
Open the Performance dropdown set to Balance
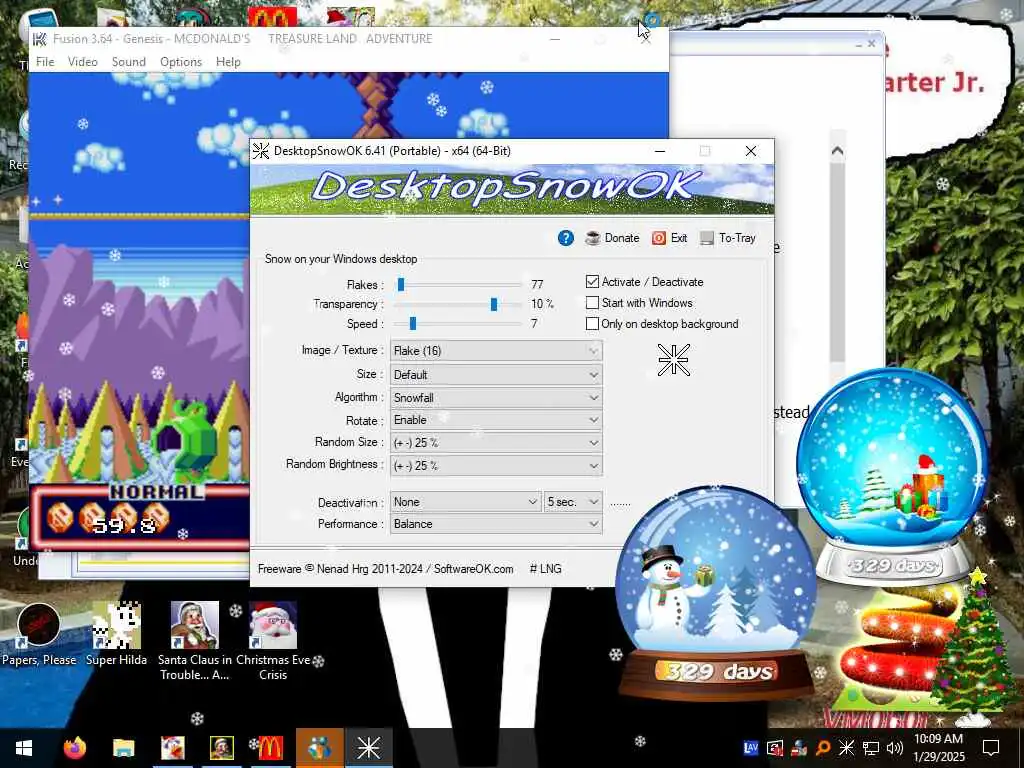click(496, 524)
